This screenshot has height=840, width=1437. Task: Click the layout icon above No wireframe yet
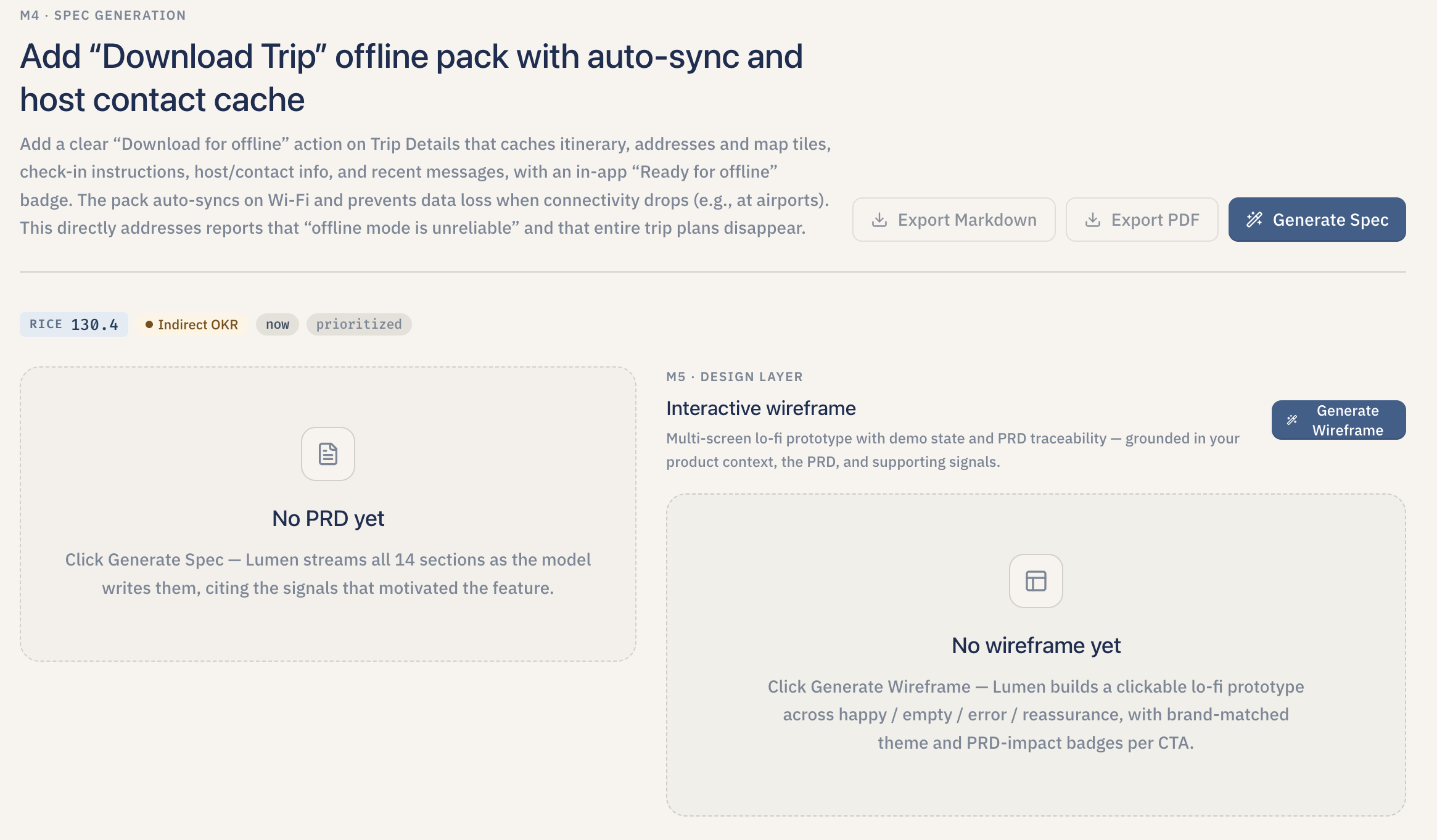1036,581
